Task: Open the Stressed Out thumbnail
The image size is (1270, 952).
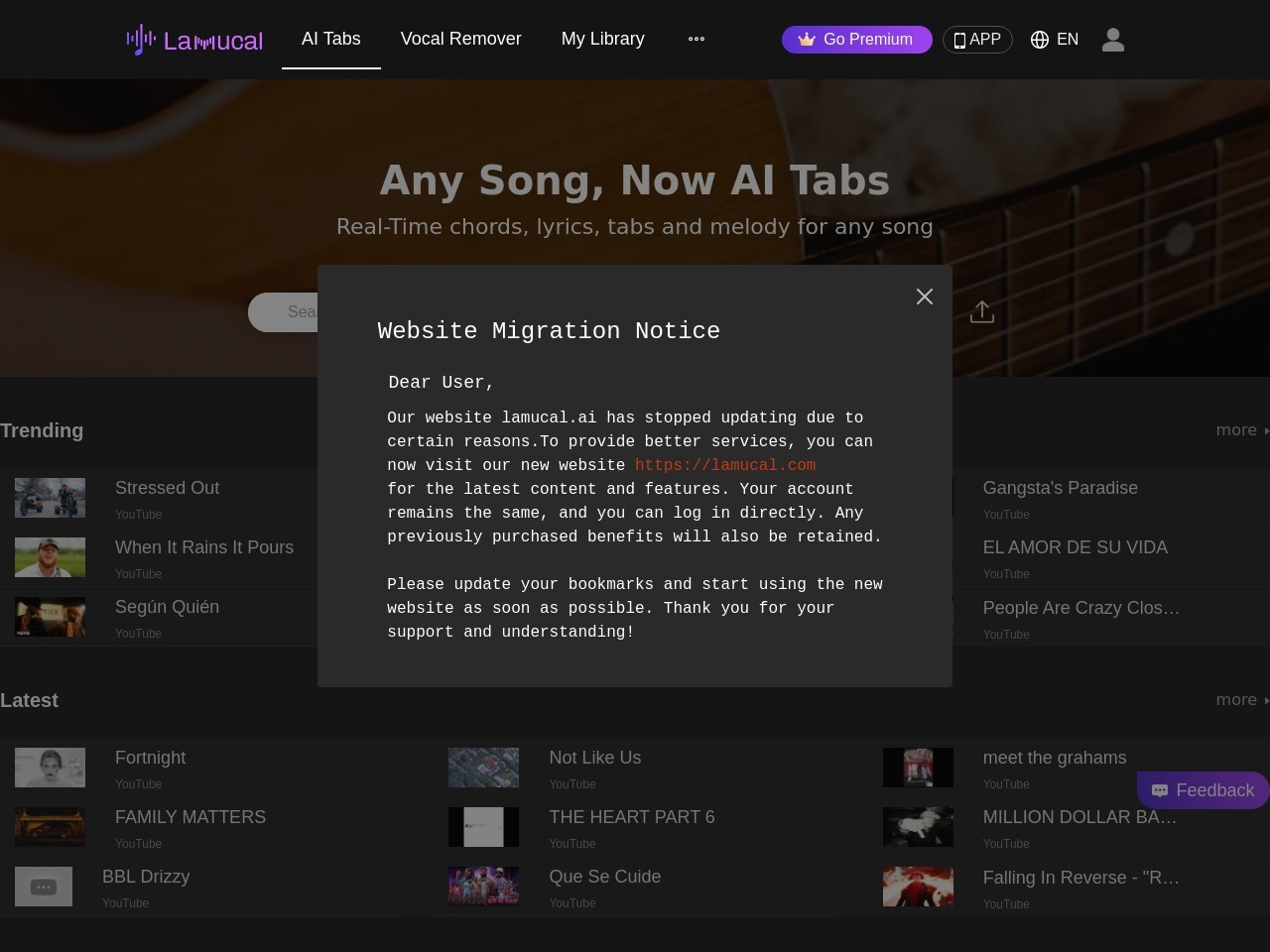Action: (50, 498)
